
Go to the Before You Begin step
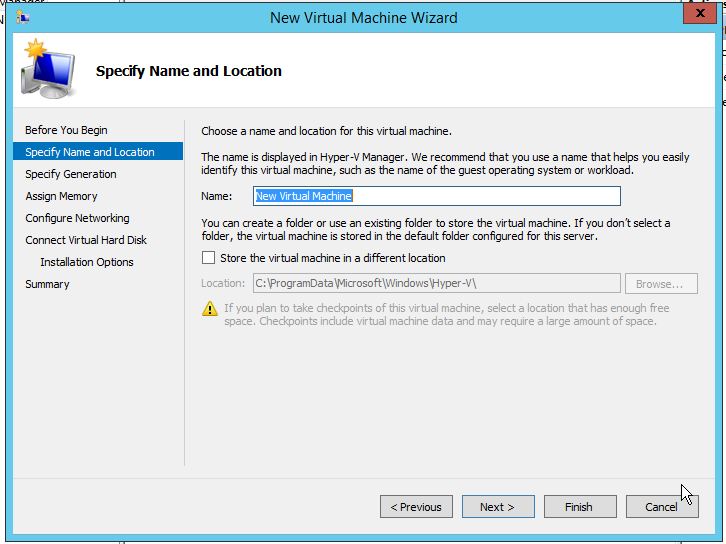[66, 130]
